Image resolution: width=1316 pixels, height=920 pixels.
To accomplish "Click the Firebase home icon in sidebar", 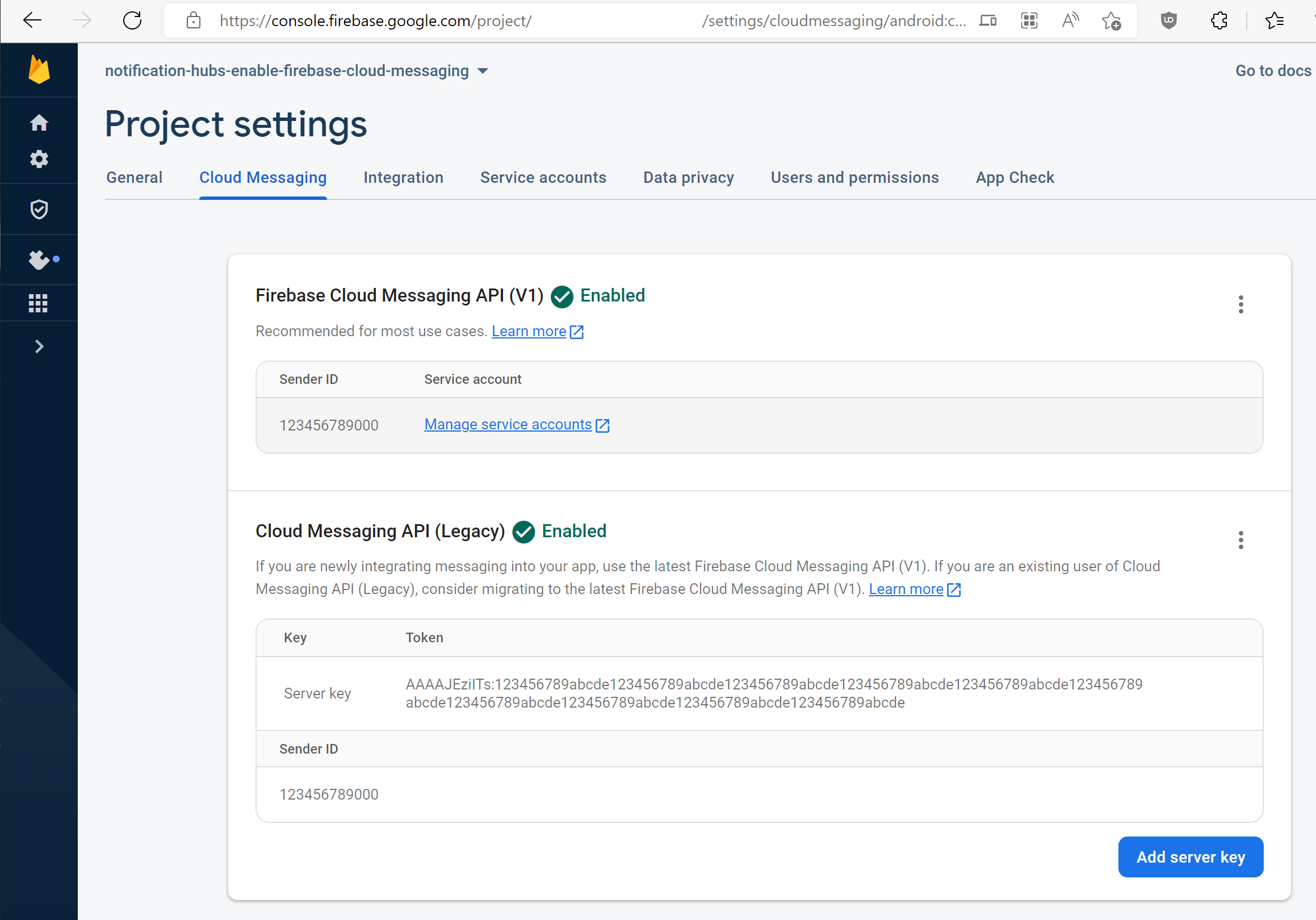I will coord(40,122).
